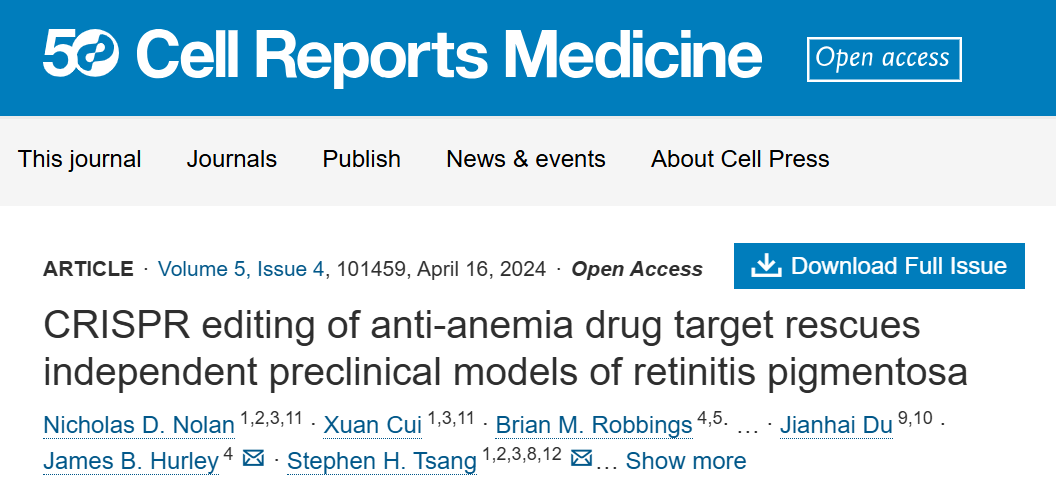Click envelope icon next to James B. Hurley

tap(253, 459)
